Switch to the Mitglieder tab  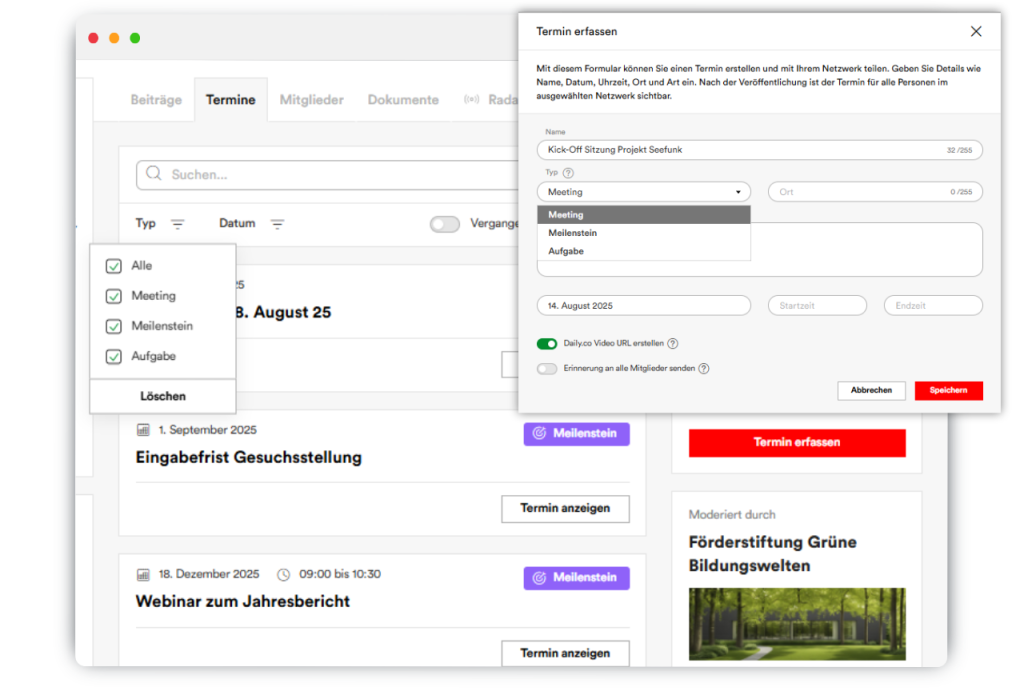(311, 100)
